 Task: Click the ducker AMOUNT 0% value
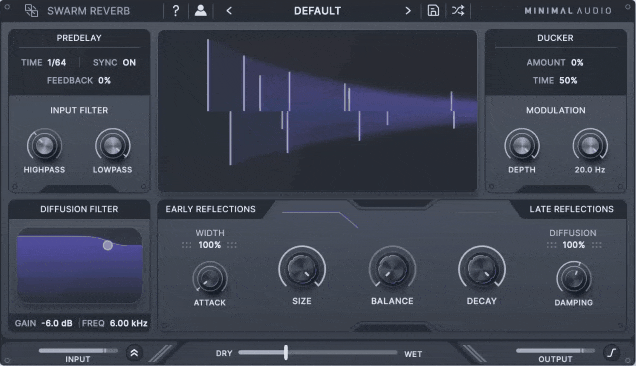click(x=577, y=62)
